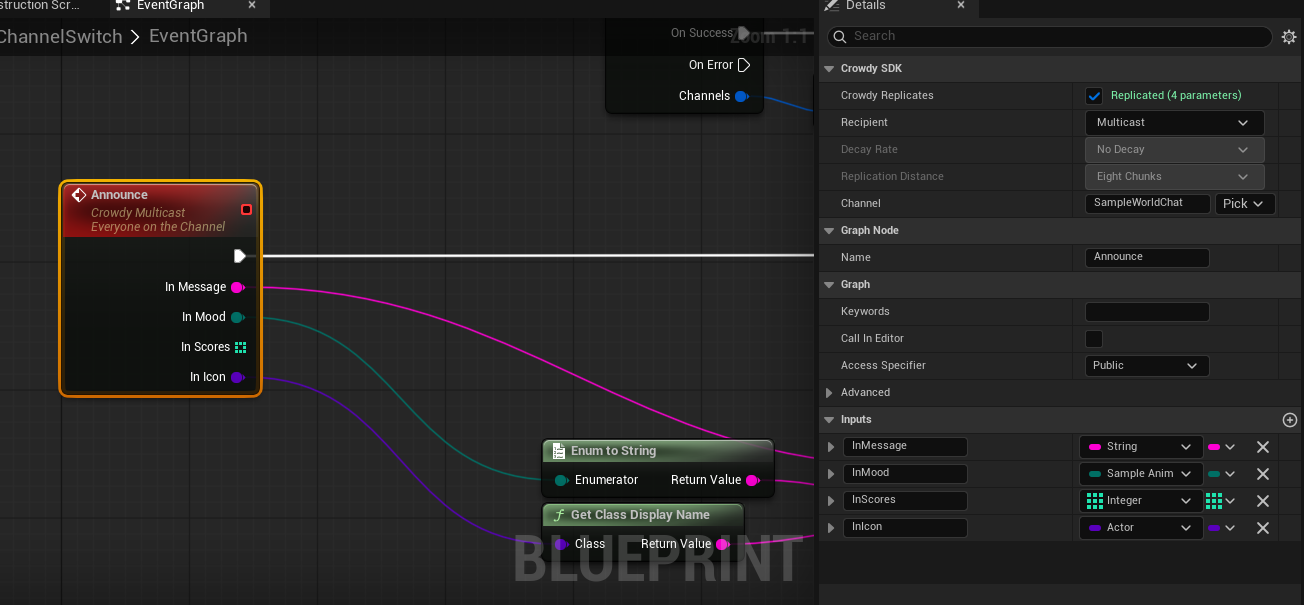Click the Channels blue output pin

tap(742, 96)
